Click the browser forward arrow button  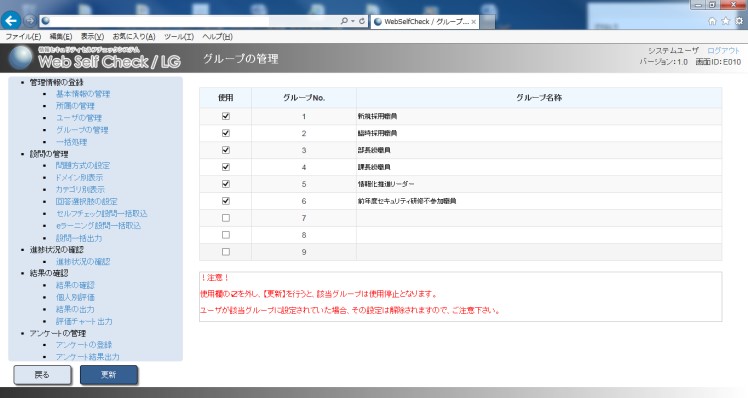click(30, 21)
